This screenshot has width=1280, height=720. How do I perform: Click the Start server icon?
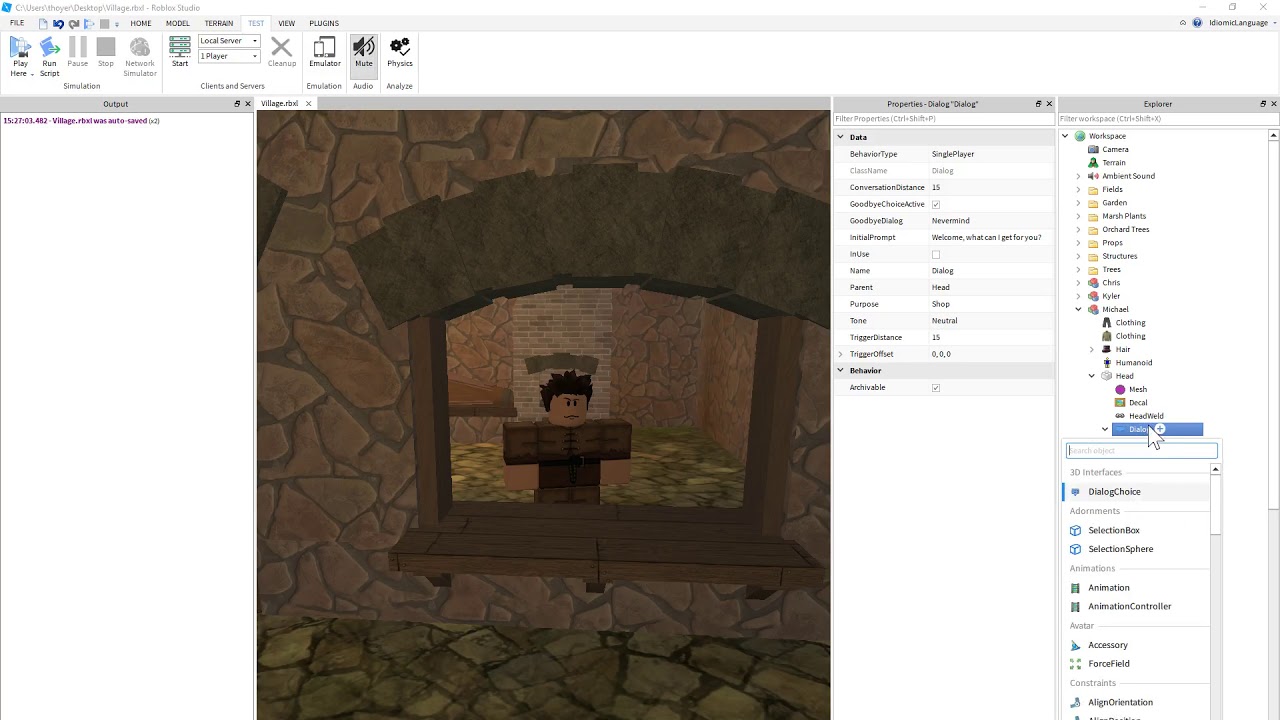pos(180,46)
